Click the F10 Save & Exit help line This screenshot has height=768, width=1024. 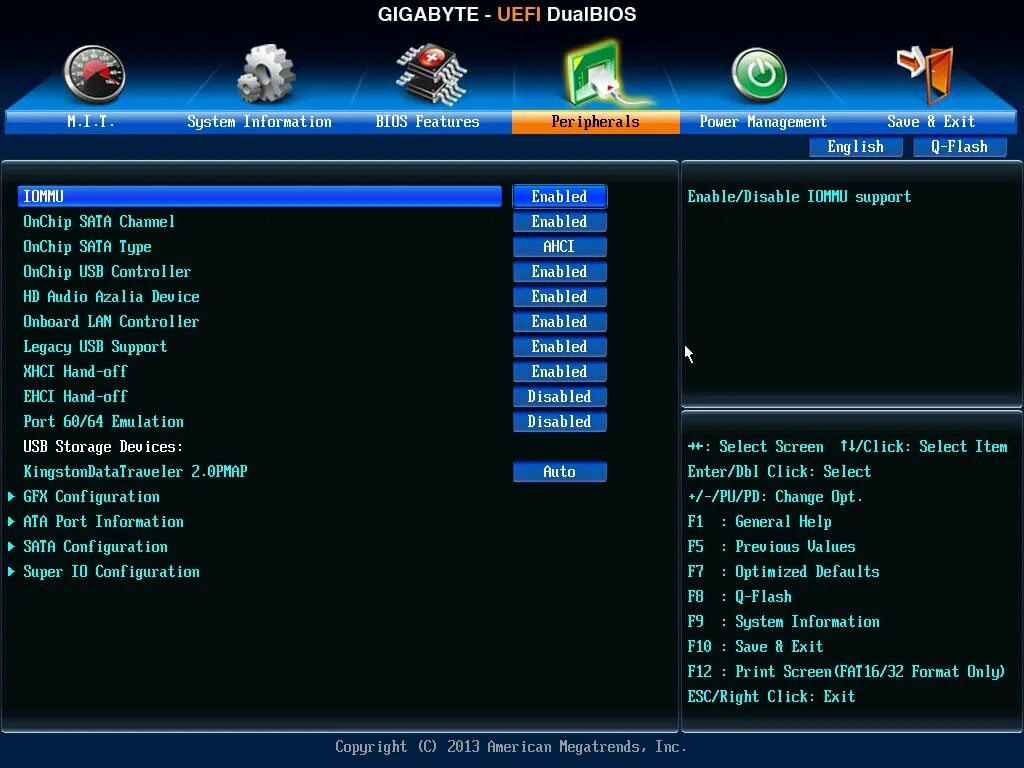pyautogui.click(x=756, y=647)
